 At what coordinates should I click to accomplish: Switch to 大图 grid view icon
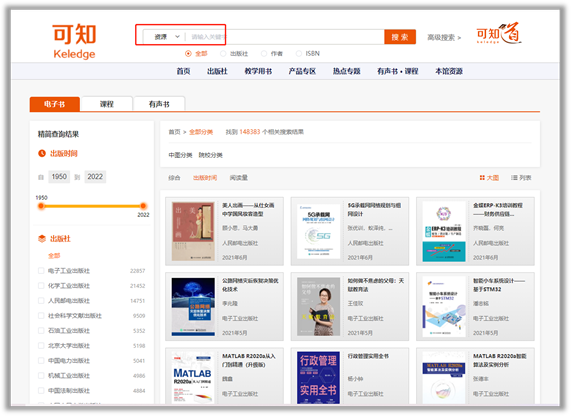tap(482, 178)
